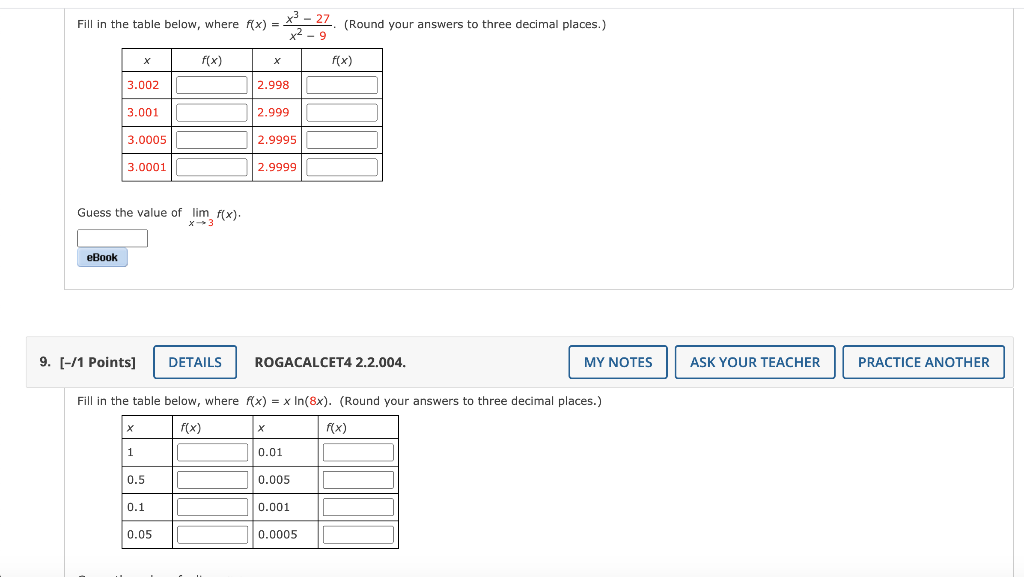Click ASK YOUR TEACHER button
This screenshot has width=1024, height=577.
tap(754, 362)
